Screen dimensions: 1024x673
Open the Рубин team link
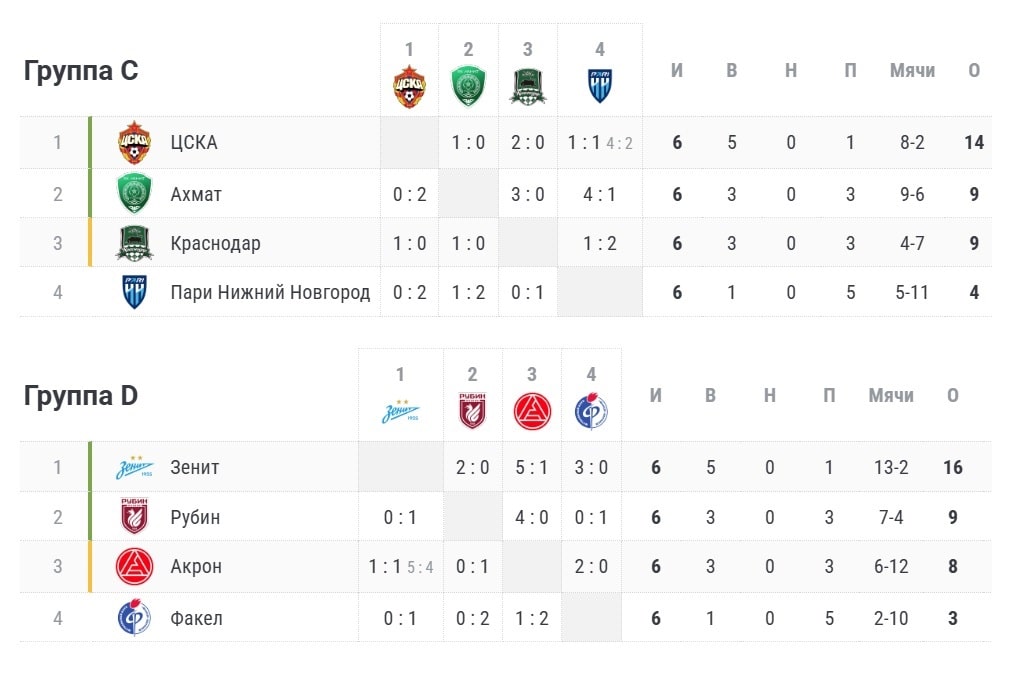195,517
